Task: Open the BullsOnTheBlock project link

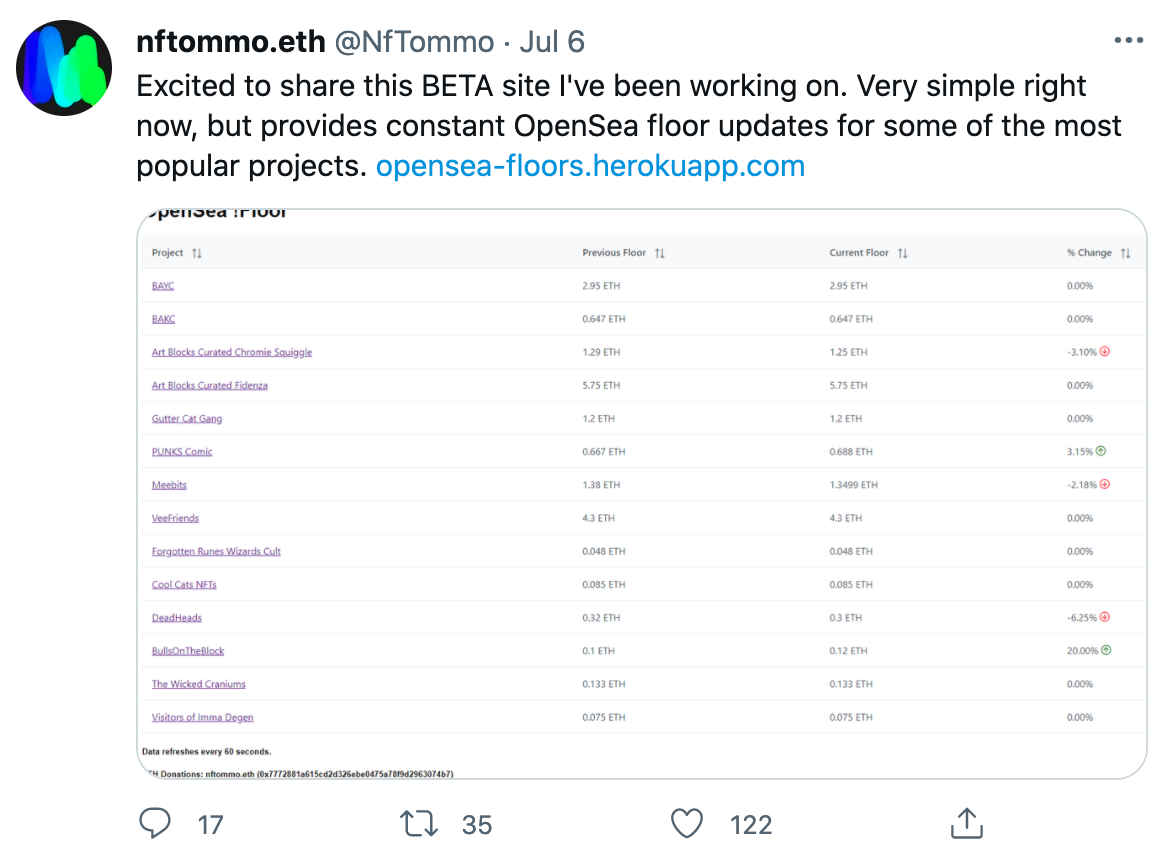Action: [x=188, y=651]
